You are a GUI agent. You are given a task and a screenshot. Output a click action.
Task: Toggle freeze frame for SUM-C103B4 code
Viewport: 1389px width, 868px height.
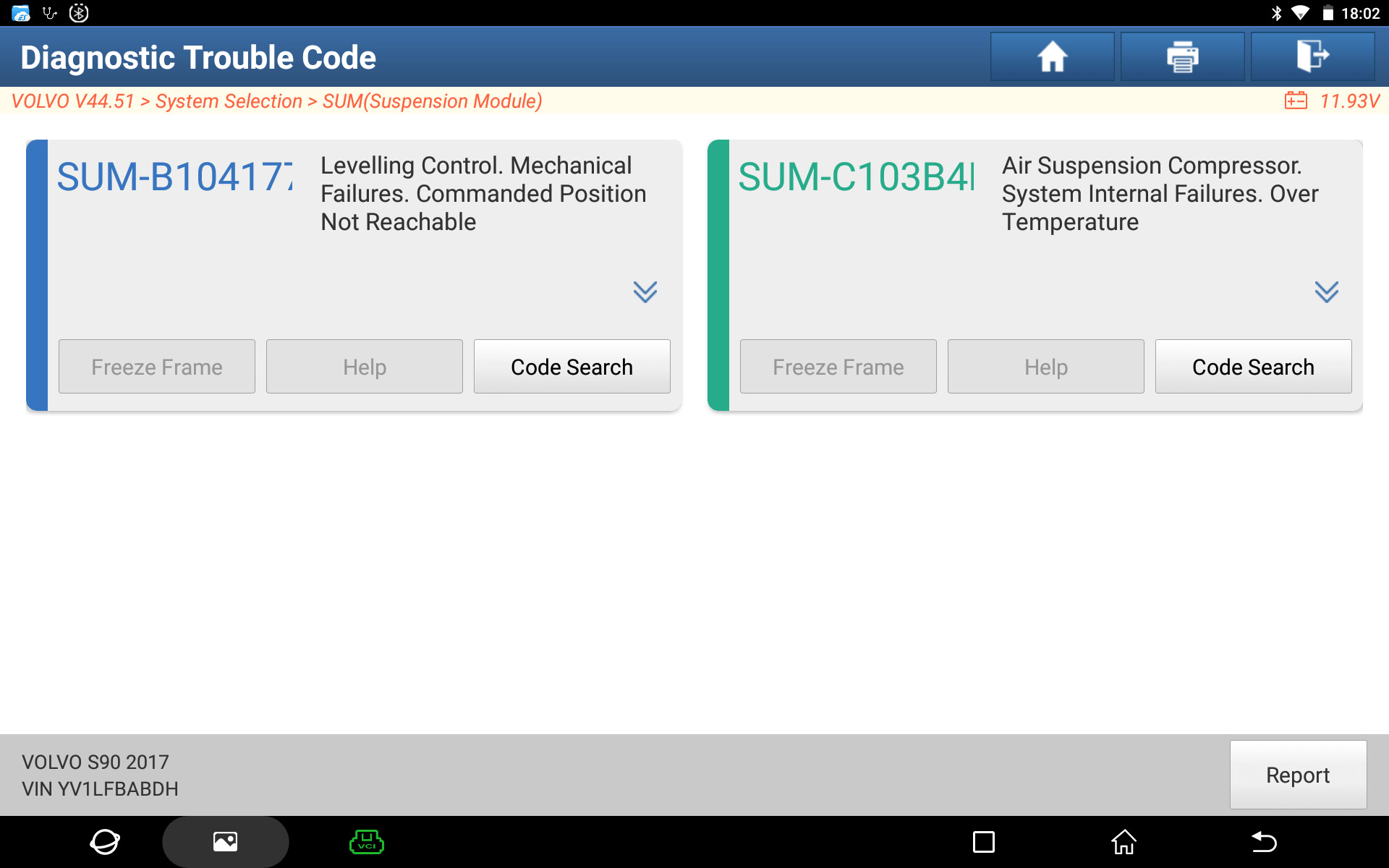point(838,367)
